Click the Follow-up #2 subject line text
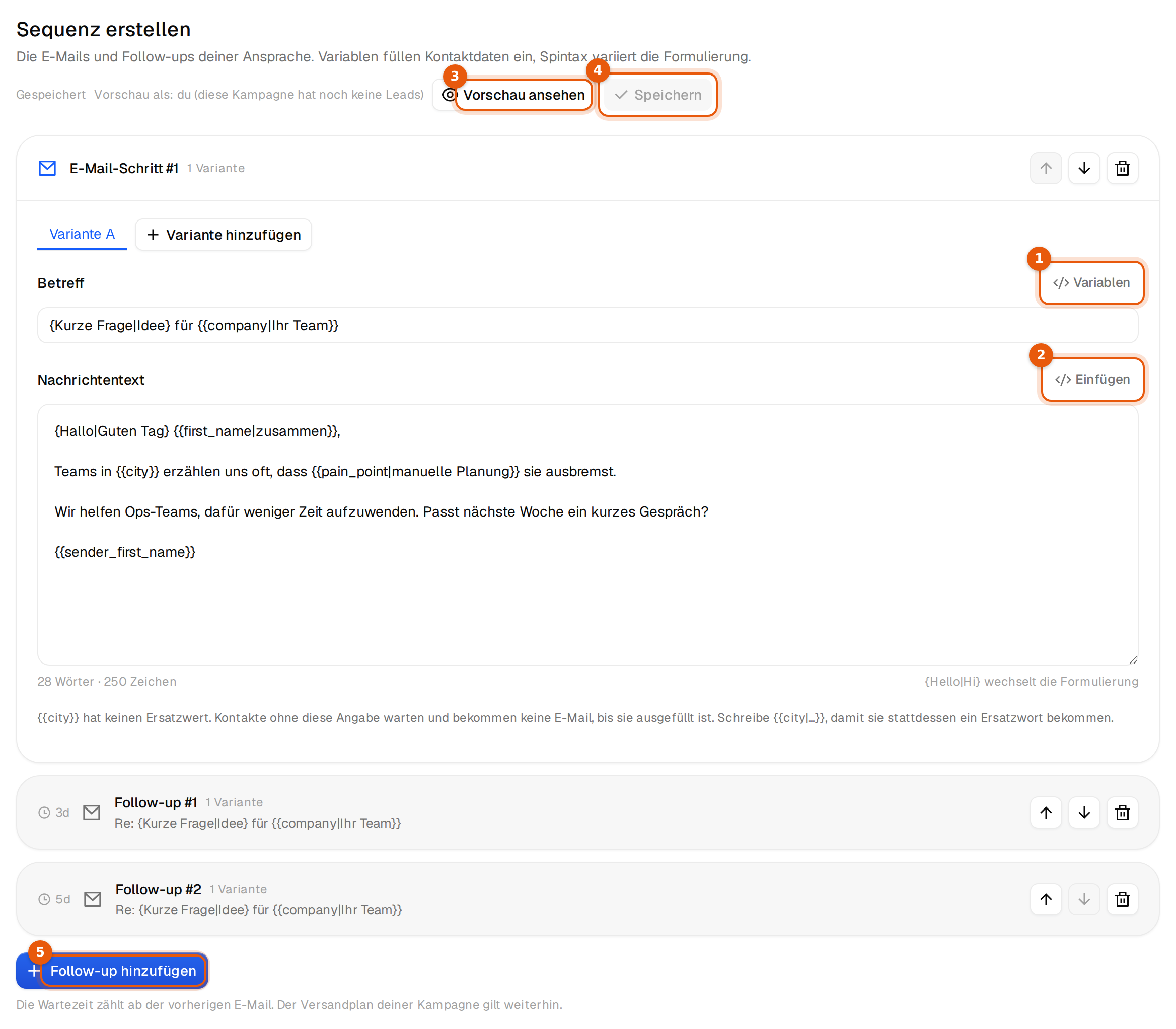This screenshot has width=1176, height=1029. (x=258, y=910)
